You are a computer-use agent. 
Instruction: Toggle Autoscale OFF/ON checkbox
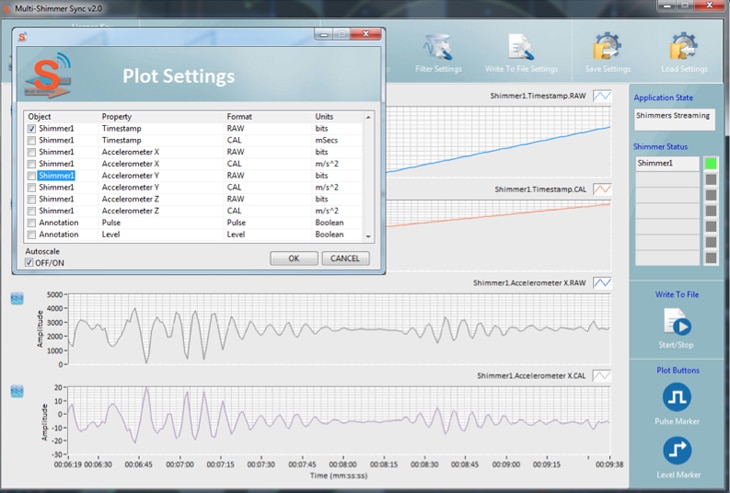[29, 263]
